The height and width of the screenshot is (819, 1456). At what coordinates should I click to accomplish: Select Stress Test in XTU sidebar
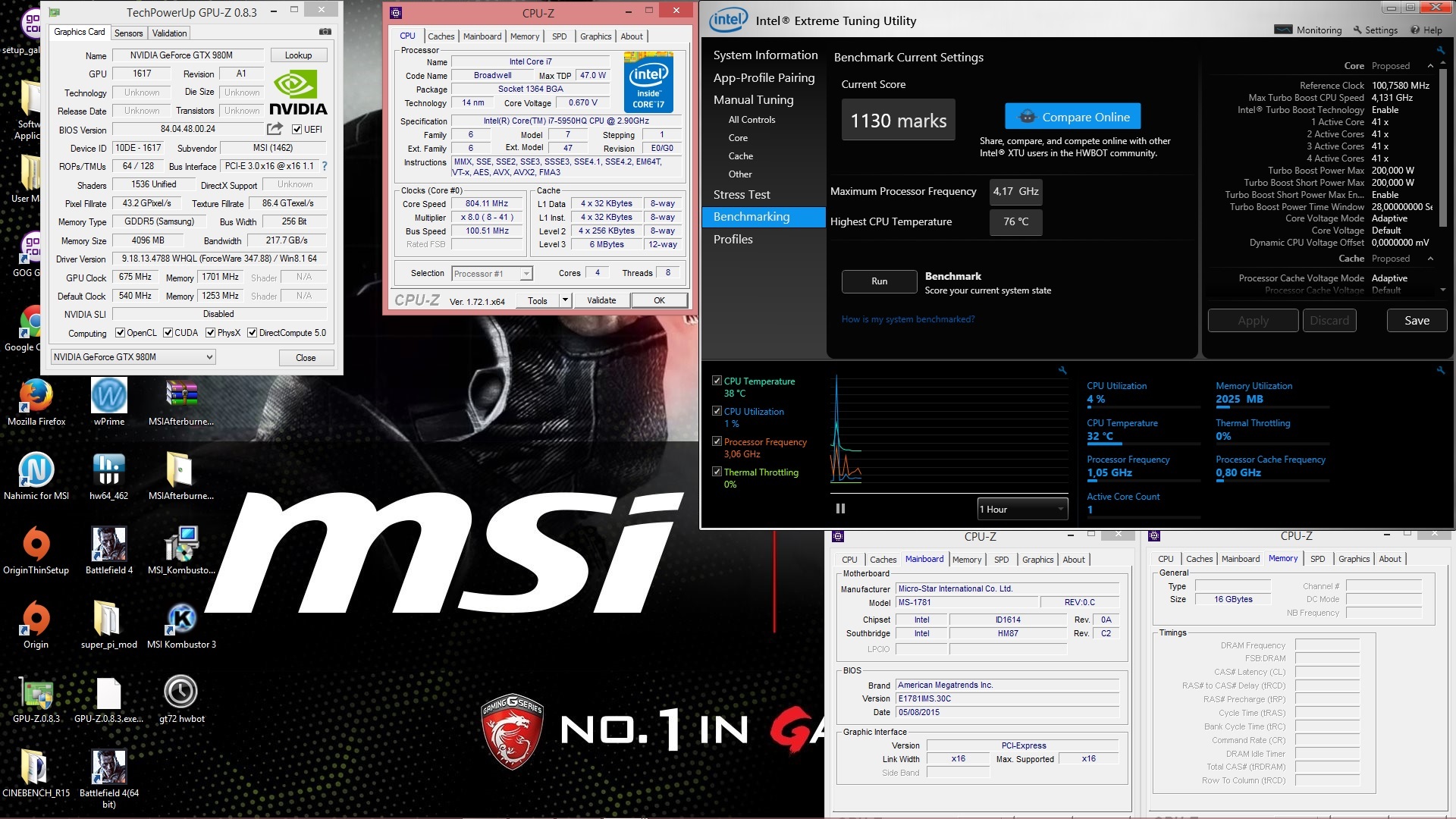click(x=741, y=195)
